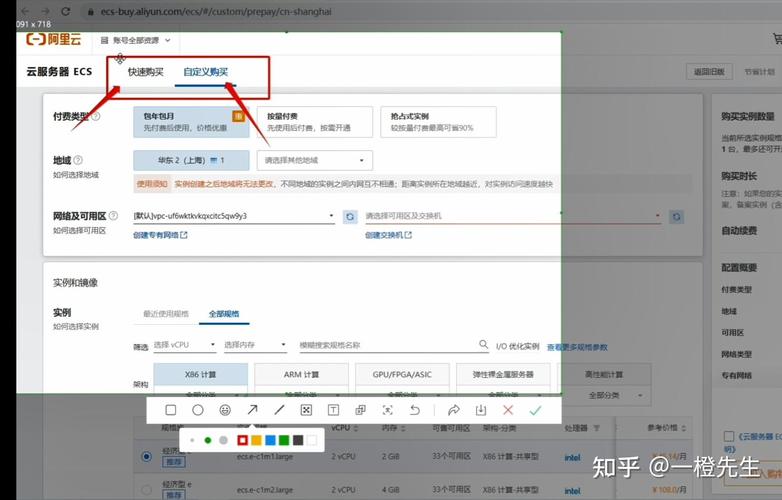Image resolution: width=782 pixels, height=500 pixels.
Task: Select the text annotation tool
Action: [x=333, y=410]
